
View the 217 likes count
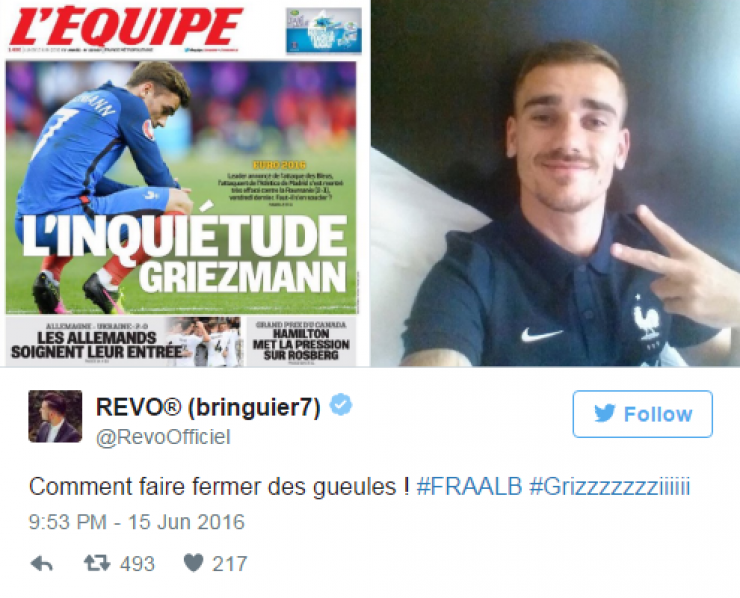coord(229,564)
